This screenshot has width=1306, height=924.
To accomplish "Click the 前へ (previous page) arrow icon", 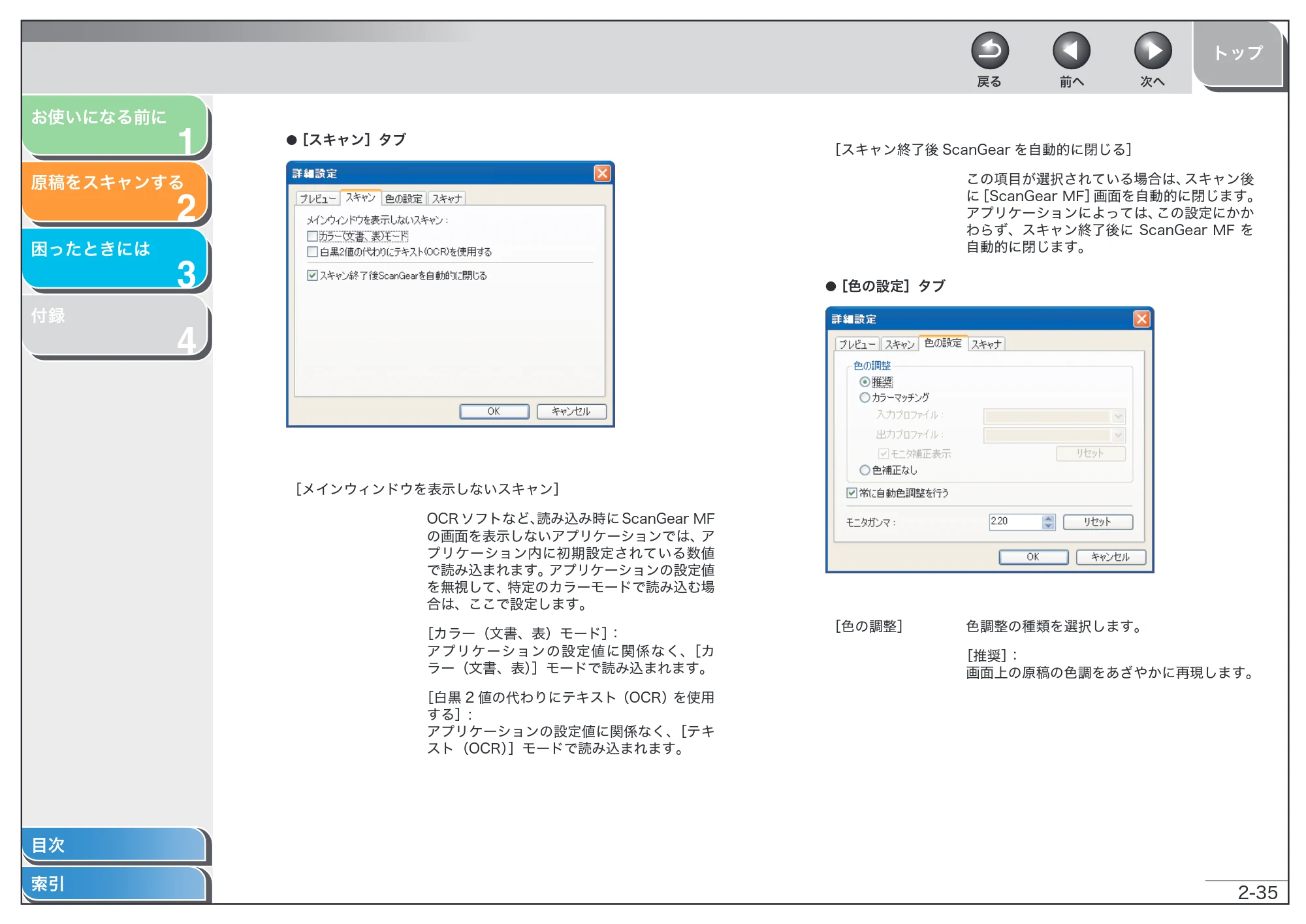I will point(1071,51).
